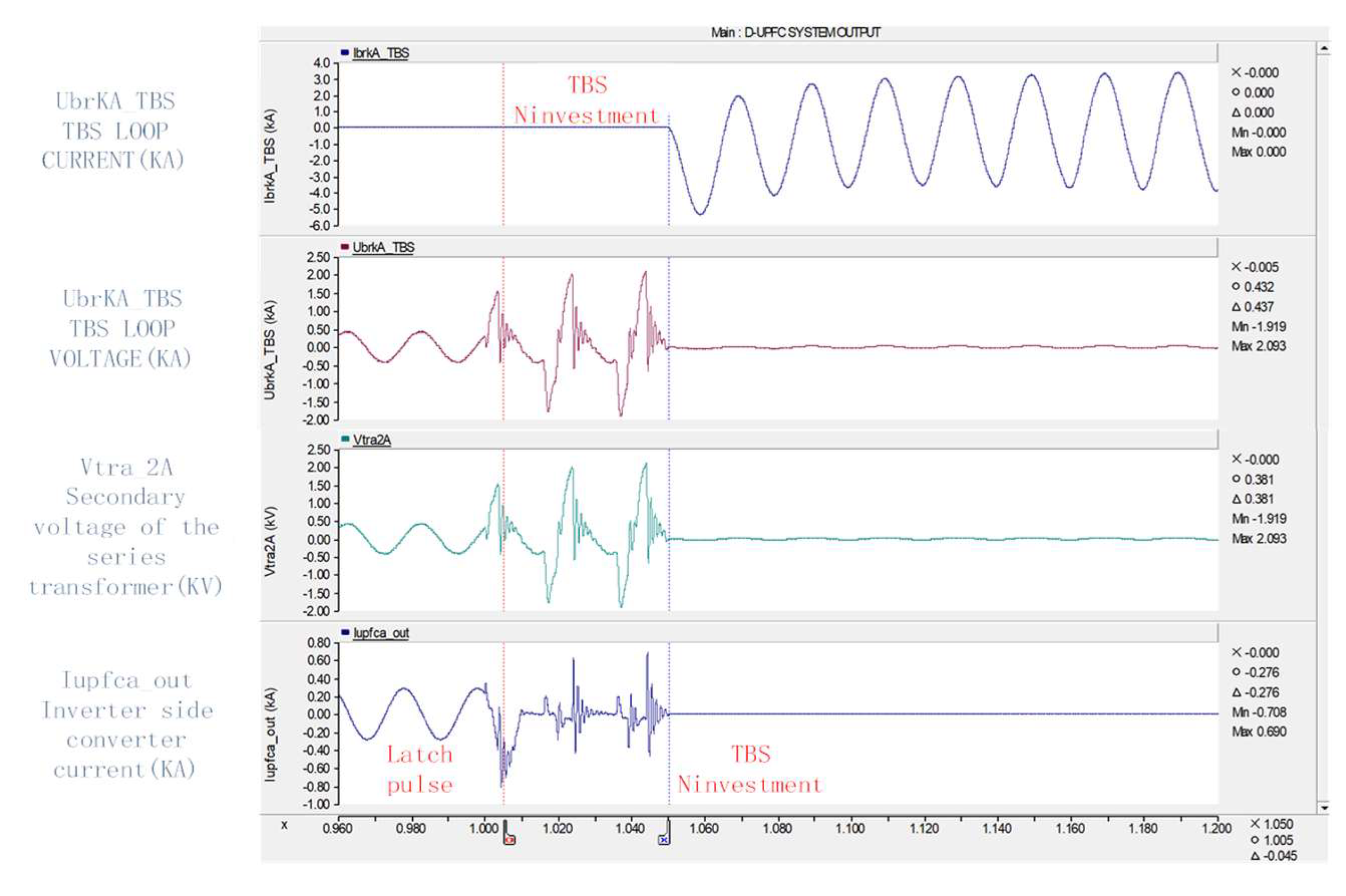Select the Iupfca_out curve legend label

[x=381, y=633]
